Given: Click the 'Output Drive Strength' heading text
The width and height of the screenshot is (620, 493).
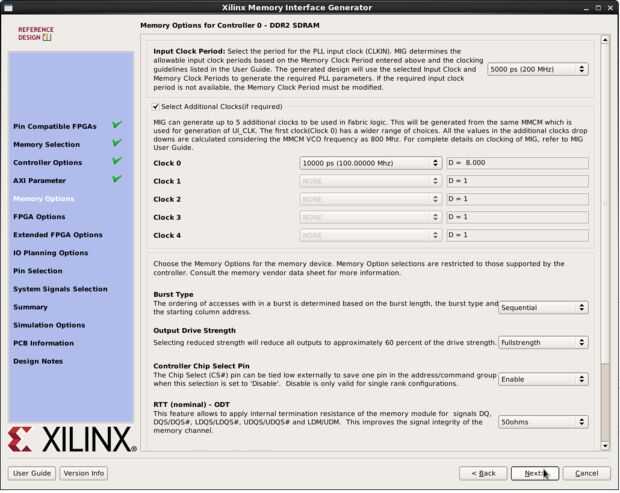Looking at the screenshot, I should pyautogui.click(x=194, y=331).
